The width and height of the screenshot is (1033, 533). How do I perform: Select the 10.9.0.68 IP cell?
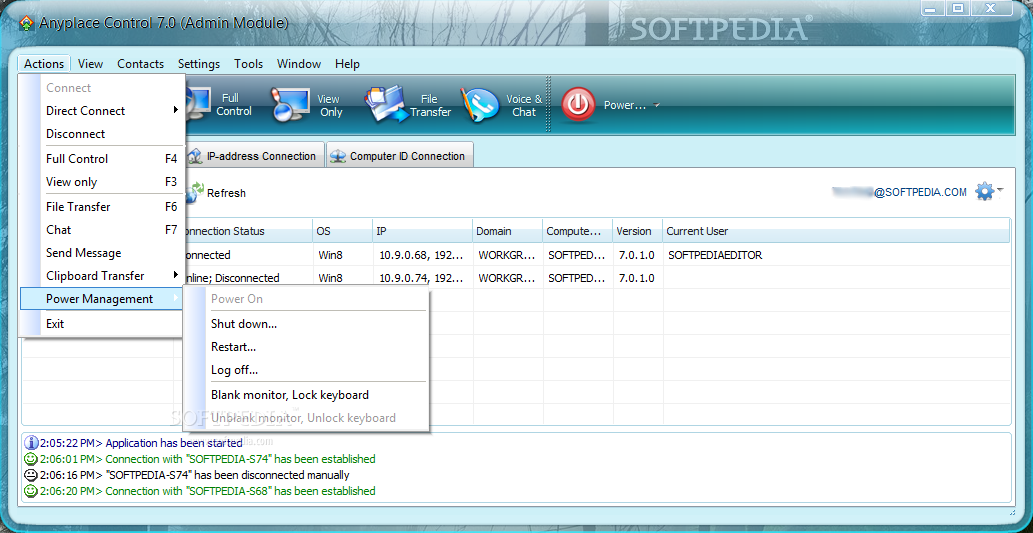[x=422, y=255]
